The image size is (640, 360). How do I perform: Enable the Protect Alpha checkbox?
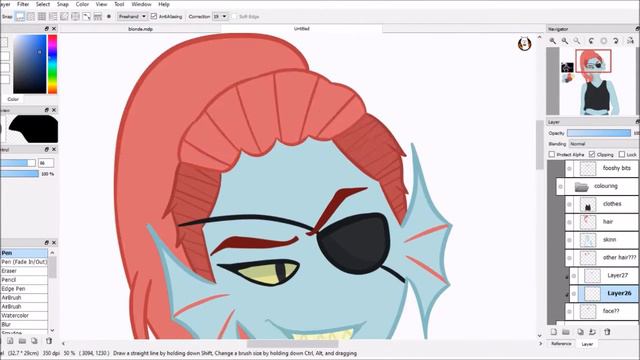click(x=552, y=154)
